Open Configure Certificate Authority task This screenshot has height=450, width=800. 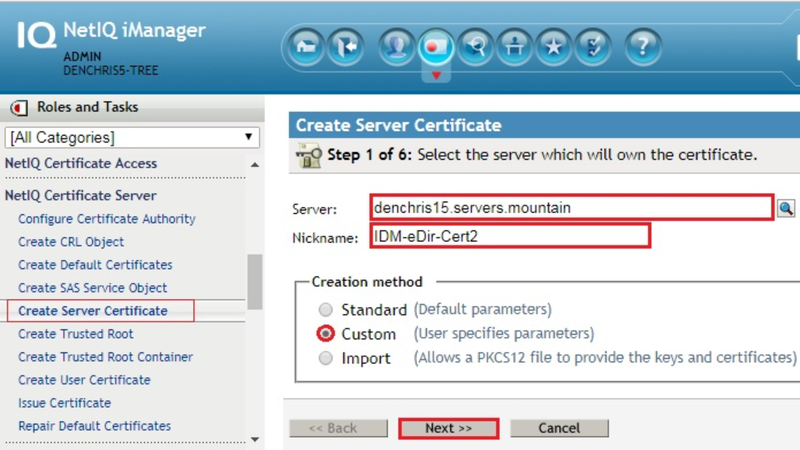(107, 219)
